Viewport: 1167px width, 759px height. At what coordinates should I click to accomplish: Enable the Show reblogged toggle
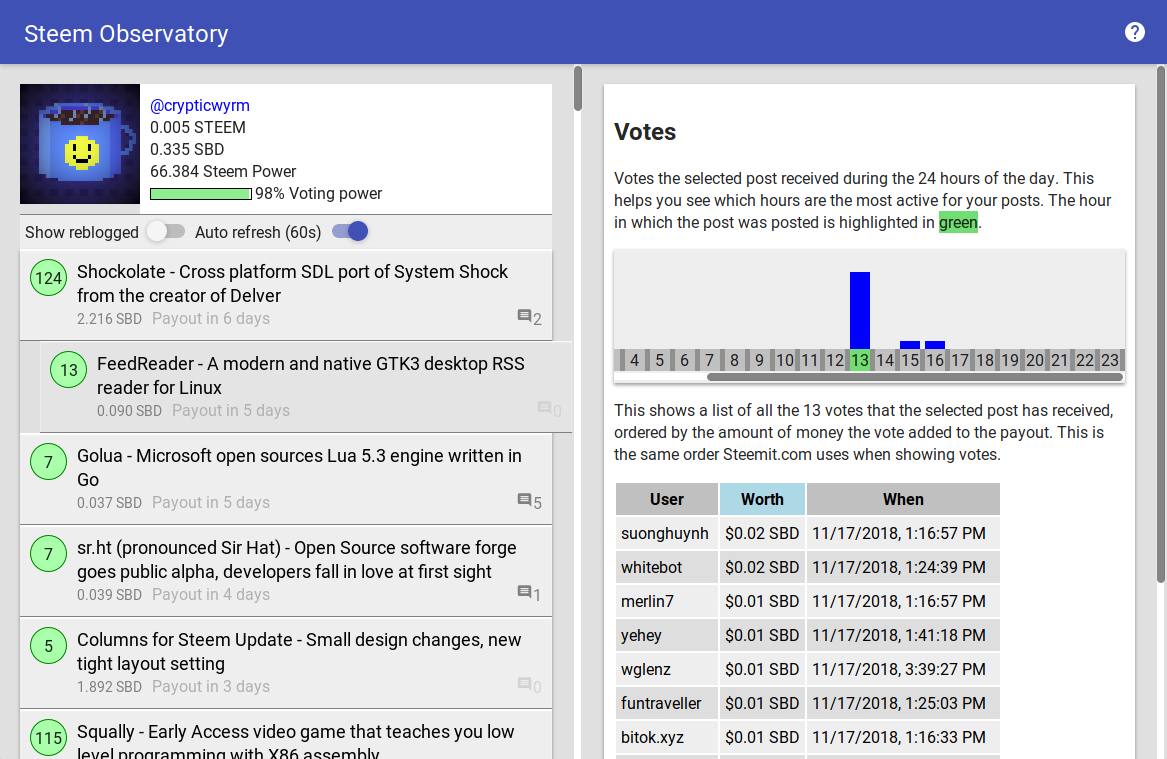pos(165,231)
